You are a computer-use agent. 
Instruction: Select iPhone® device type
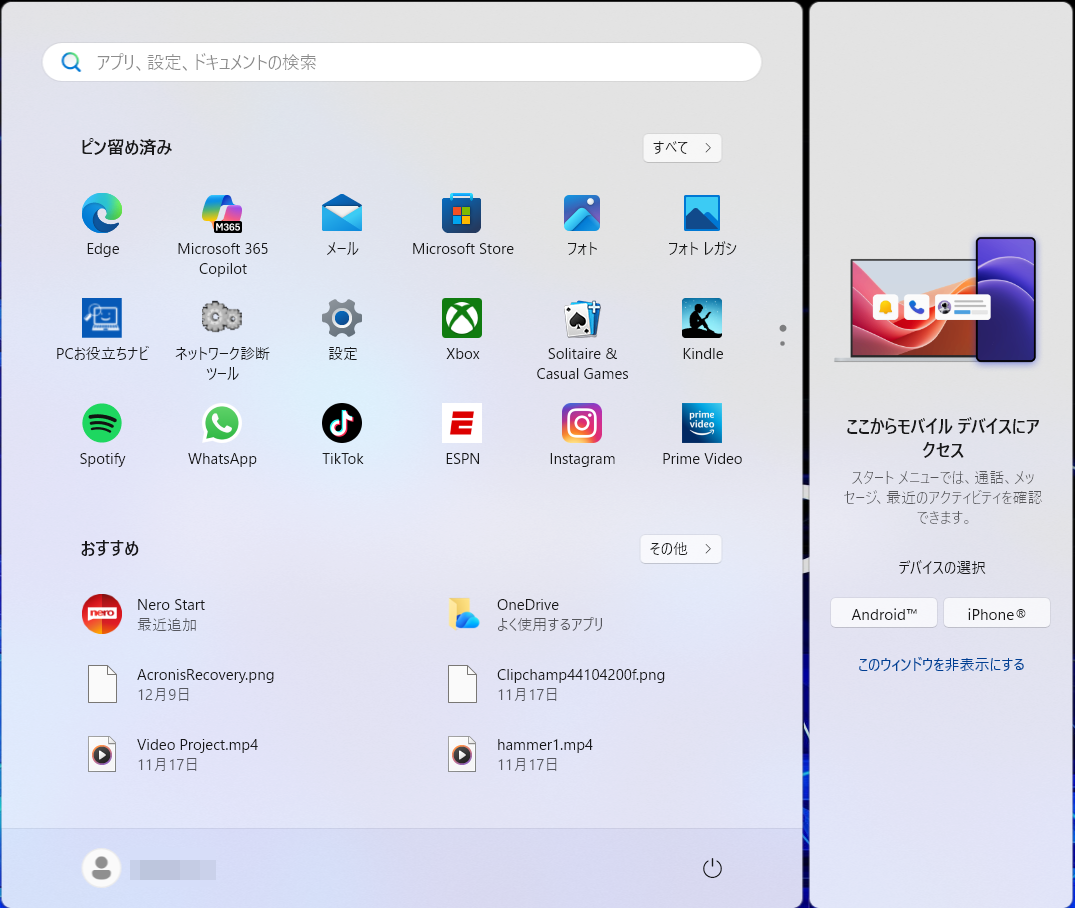996,614
